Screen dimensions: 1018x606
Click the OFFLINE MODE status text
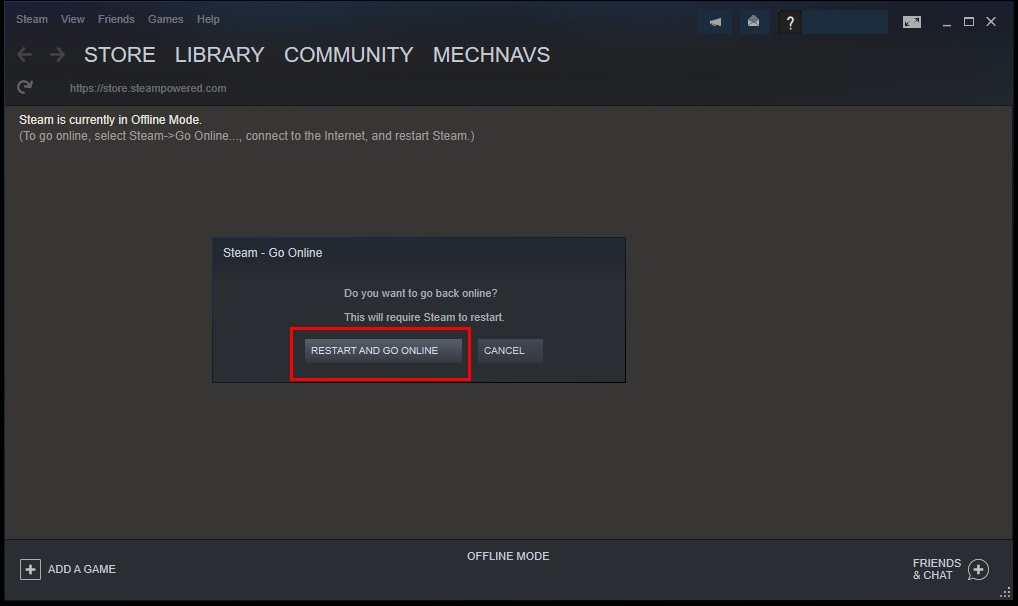[508, 556]
